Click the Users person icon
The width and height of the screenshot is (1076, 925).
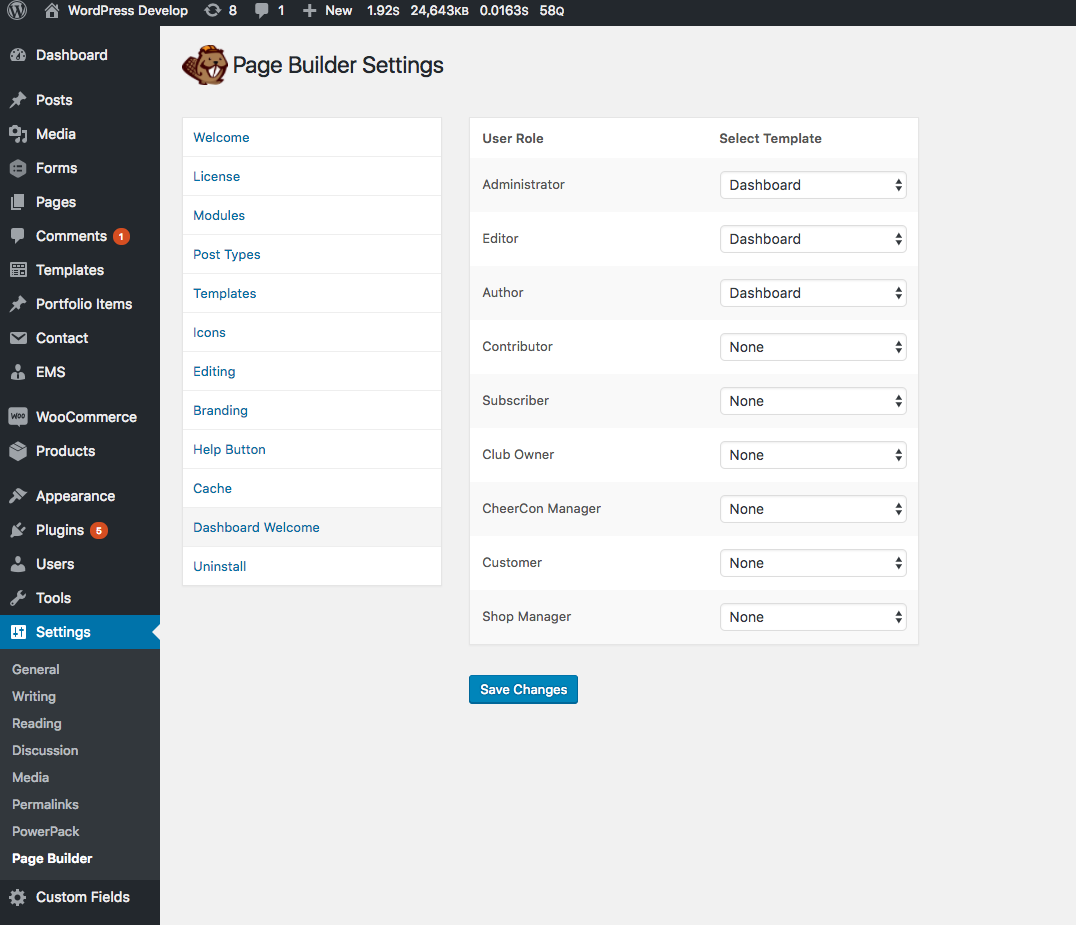pyautogui.click(x=19, y=564)
